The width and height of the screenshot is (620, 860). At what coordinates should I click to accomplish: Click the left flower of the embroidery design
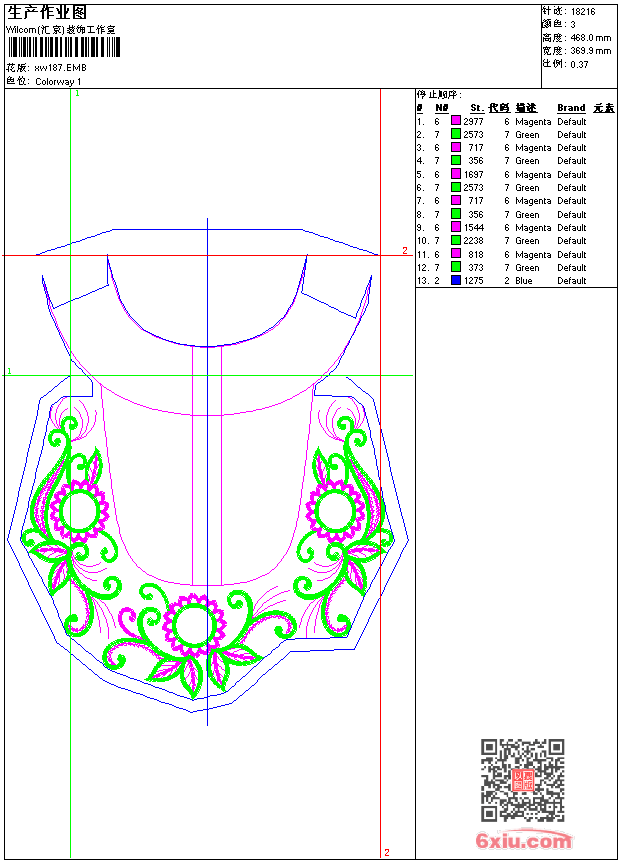click(80, 511)
